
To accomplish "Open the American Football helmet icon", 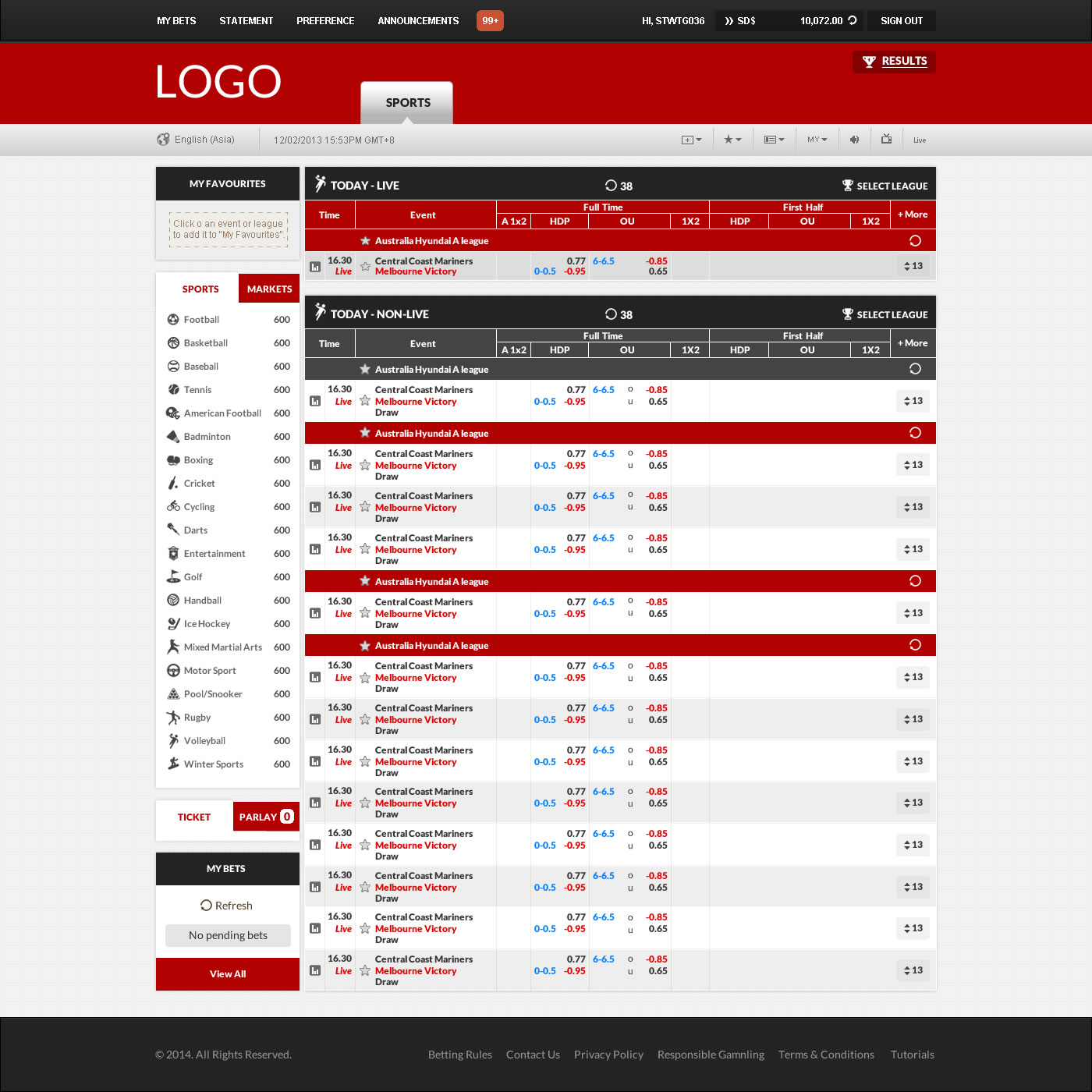I will (173, 413).
